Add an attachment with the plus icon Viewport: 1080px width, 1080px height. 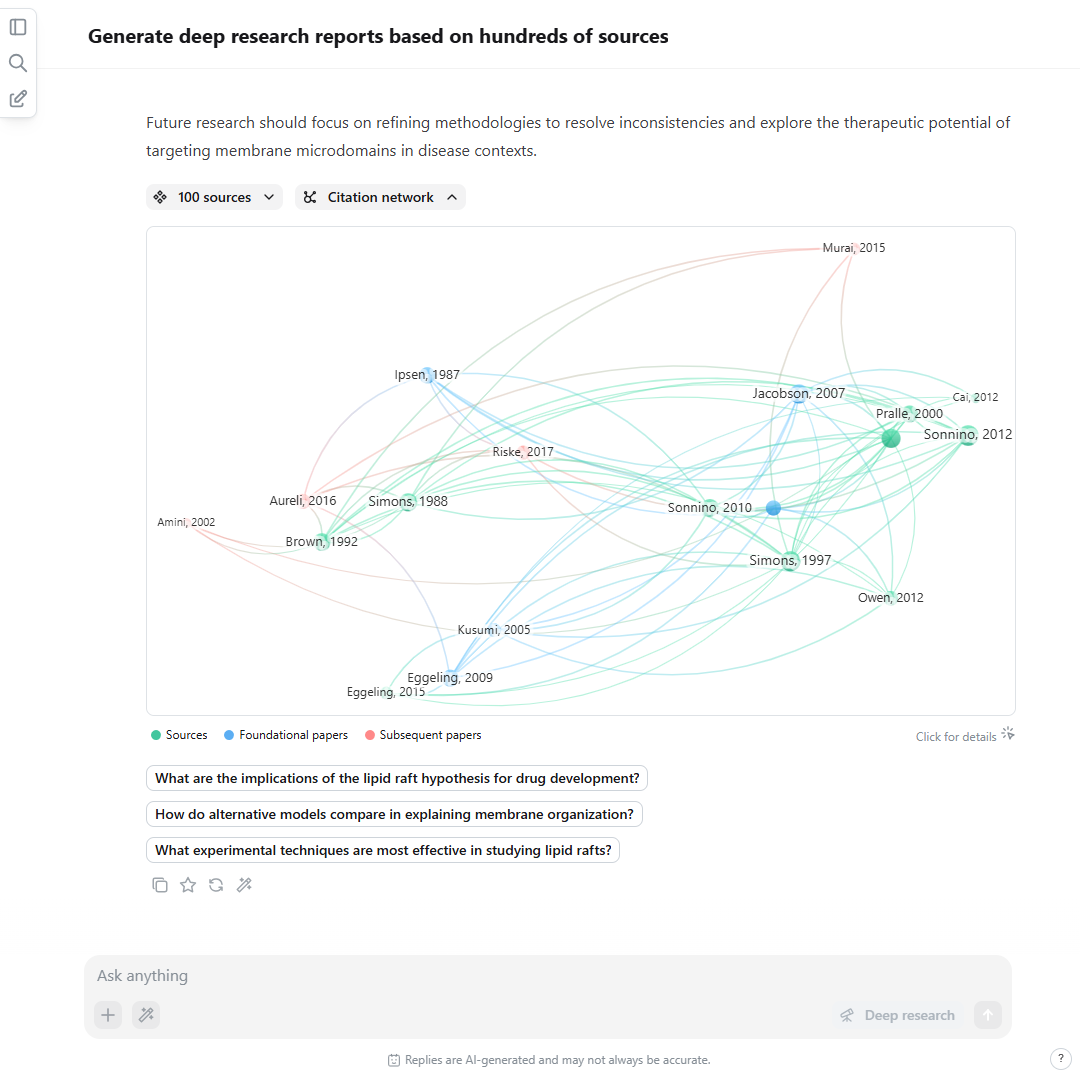[108, 1015]
